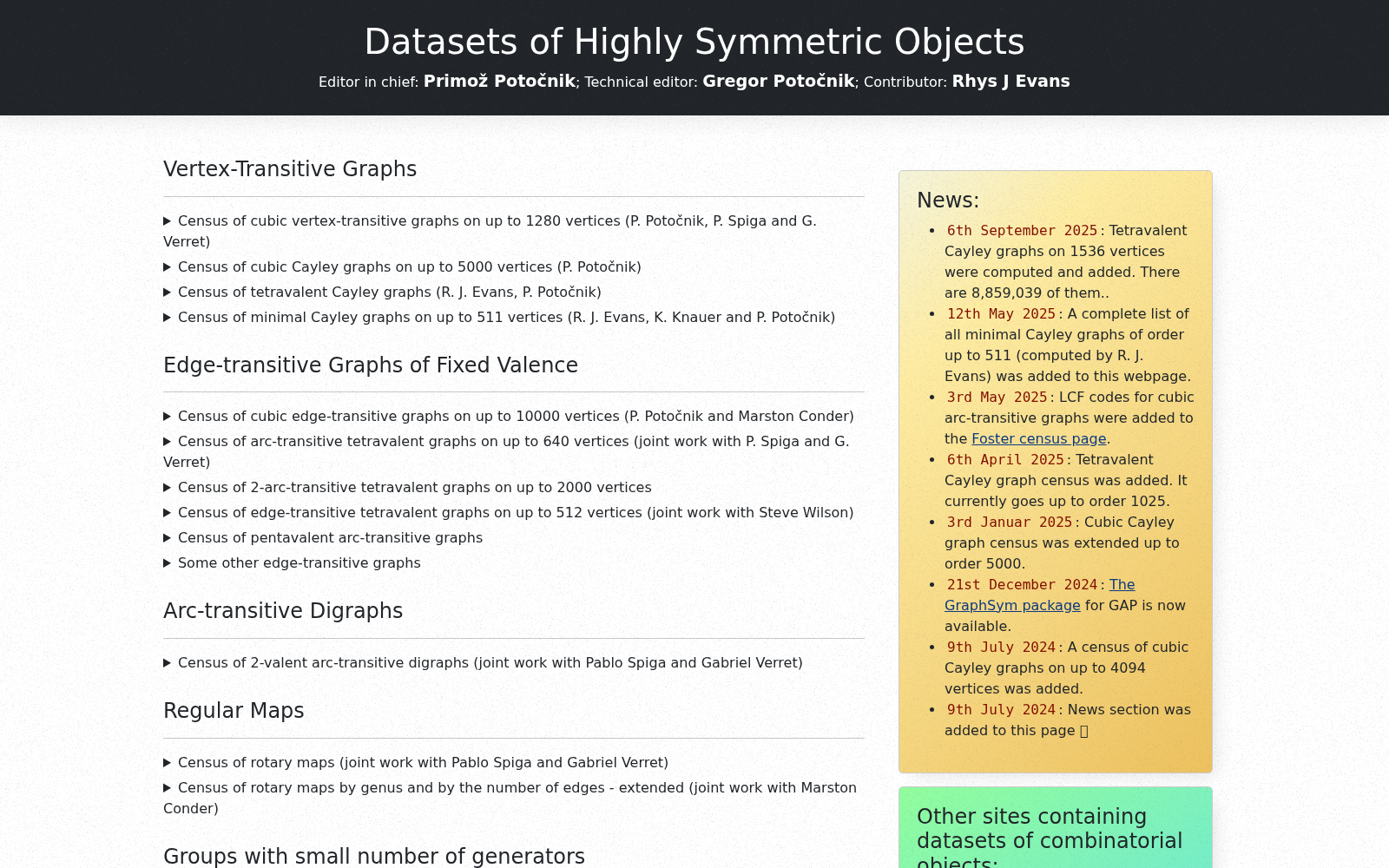
Task: Click the Other sites containing datasets heading
Action: coord(1050,837)
